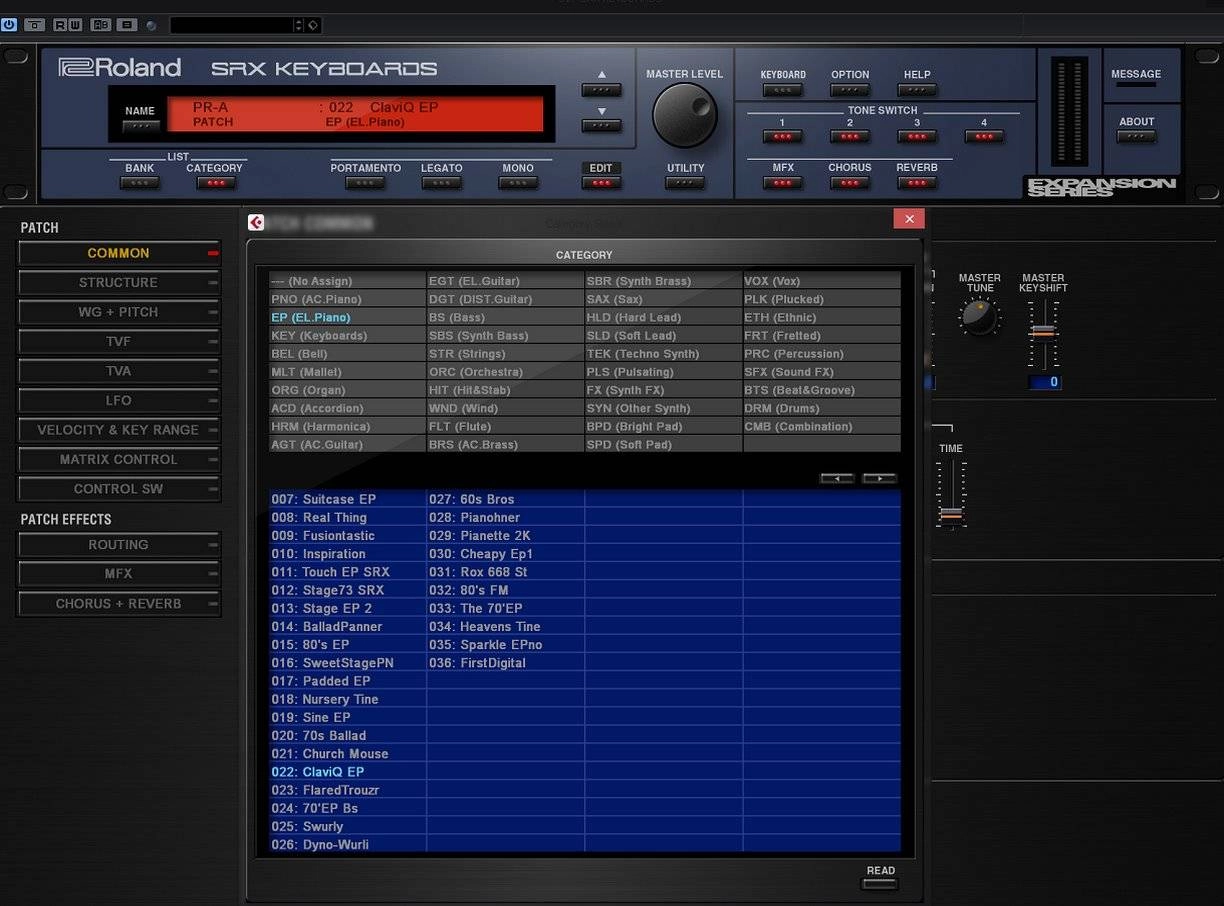Select category ORG (Organ)
Screen dimensions: 1224x906
348,390
